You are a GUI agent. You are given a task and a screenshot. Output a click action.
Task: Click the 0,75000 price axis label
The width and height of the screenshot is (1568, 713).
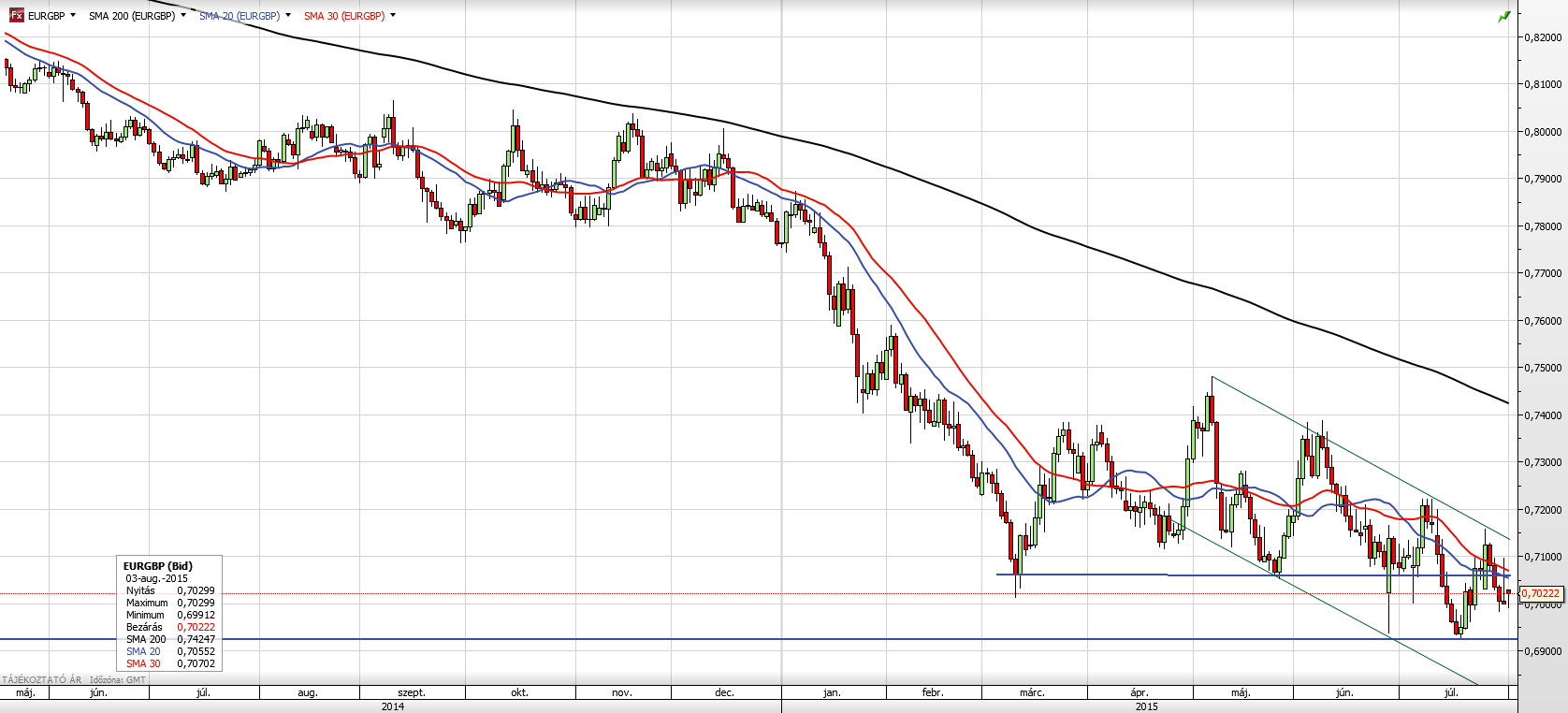[1543, 368]
